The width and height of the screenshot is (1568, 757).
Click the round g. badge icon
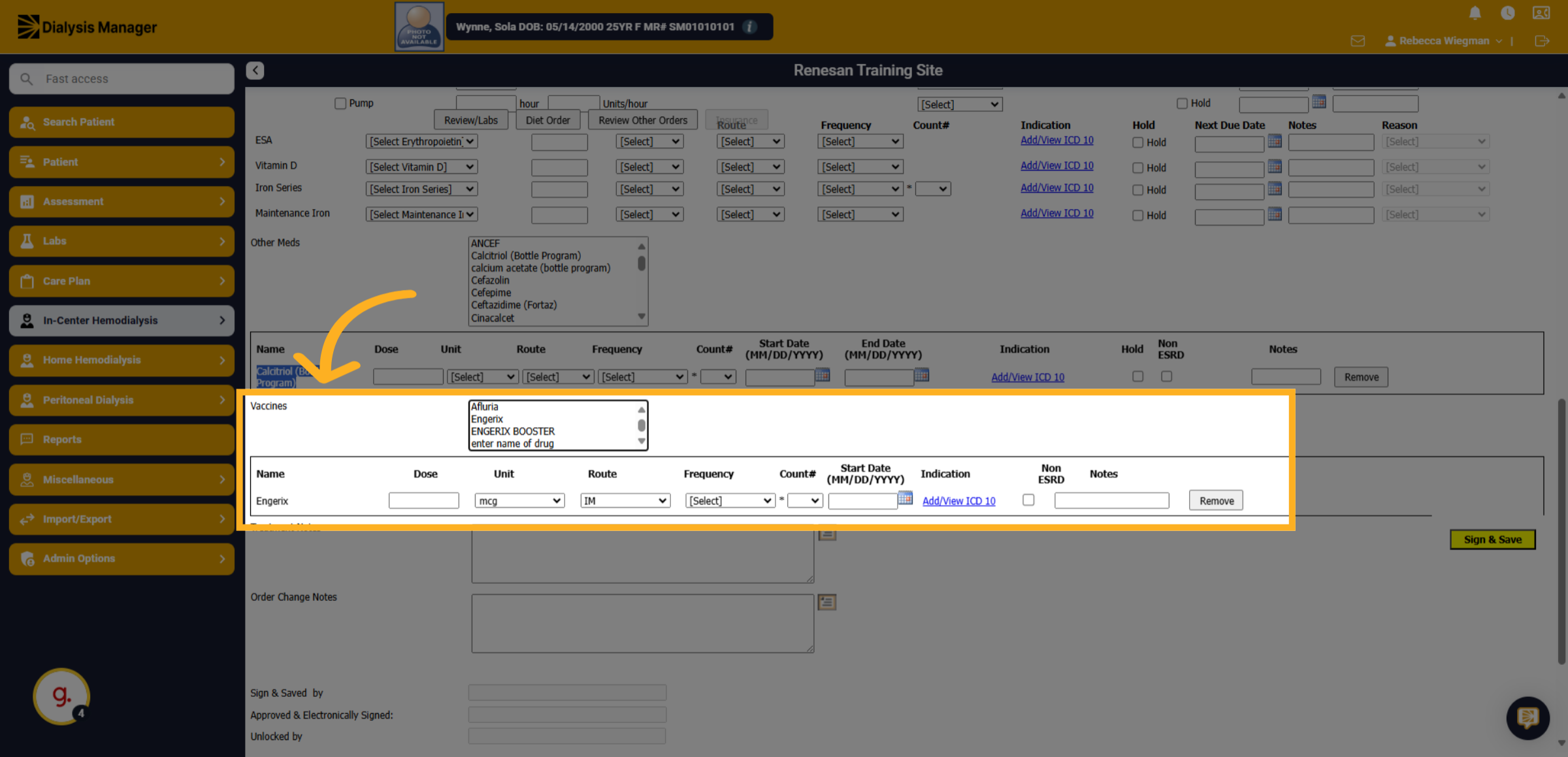[61, 696]
